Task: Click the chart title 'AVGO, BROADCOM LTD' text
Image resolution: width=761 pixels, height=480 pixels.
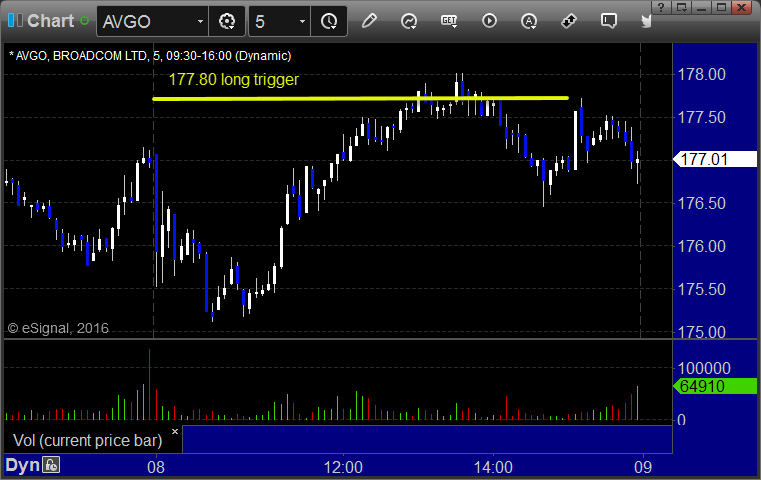Action: click(81, 56)
